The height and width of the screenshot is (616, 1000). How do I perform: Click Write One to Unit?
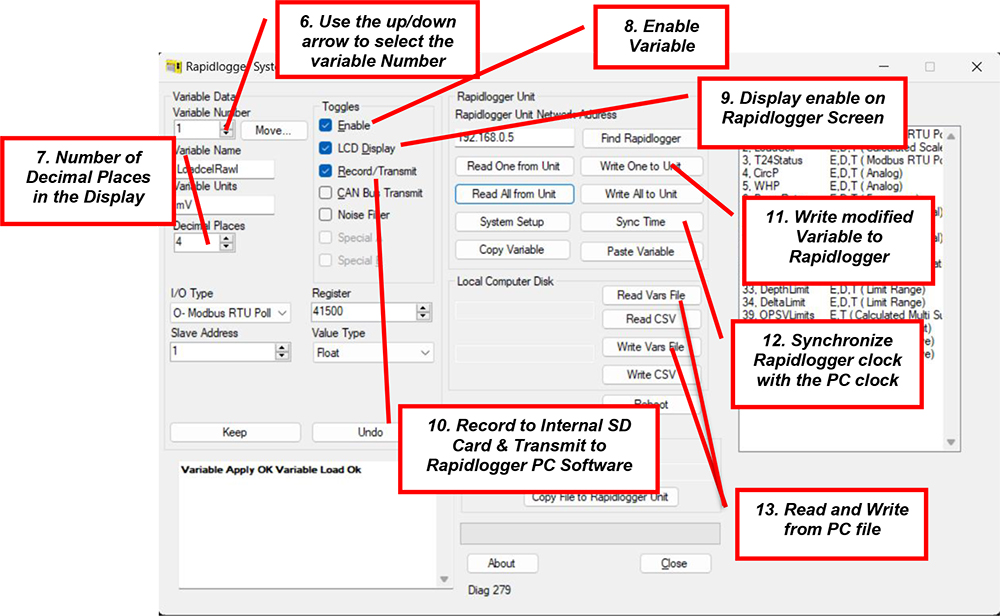640,166
